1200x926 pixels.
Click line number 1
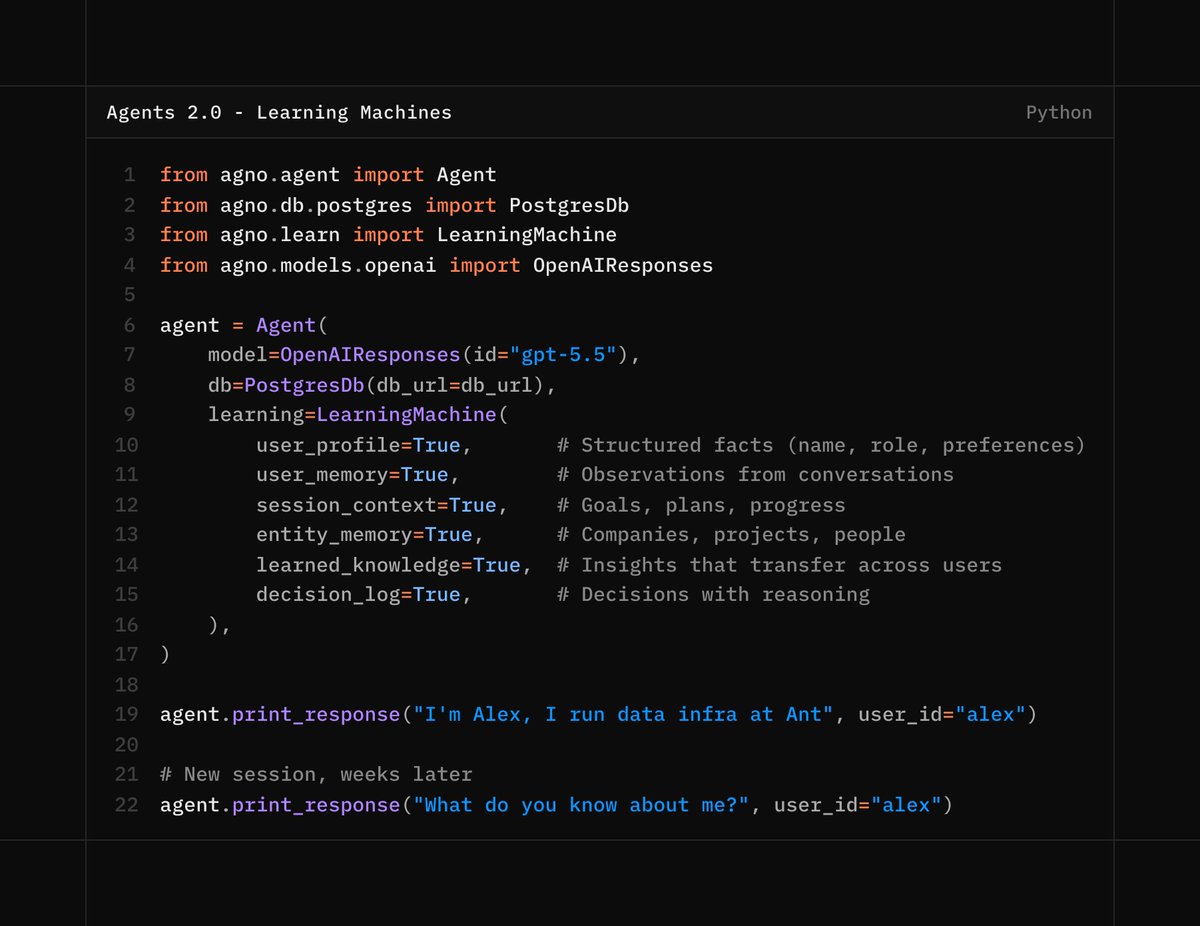[x=129, y=175]
